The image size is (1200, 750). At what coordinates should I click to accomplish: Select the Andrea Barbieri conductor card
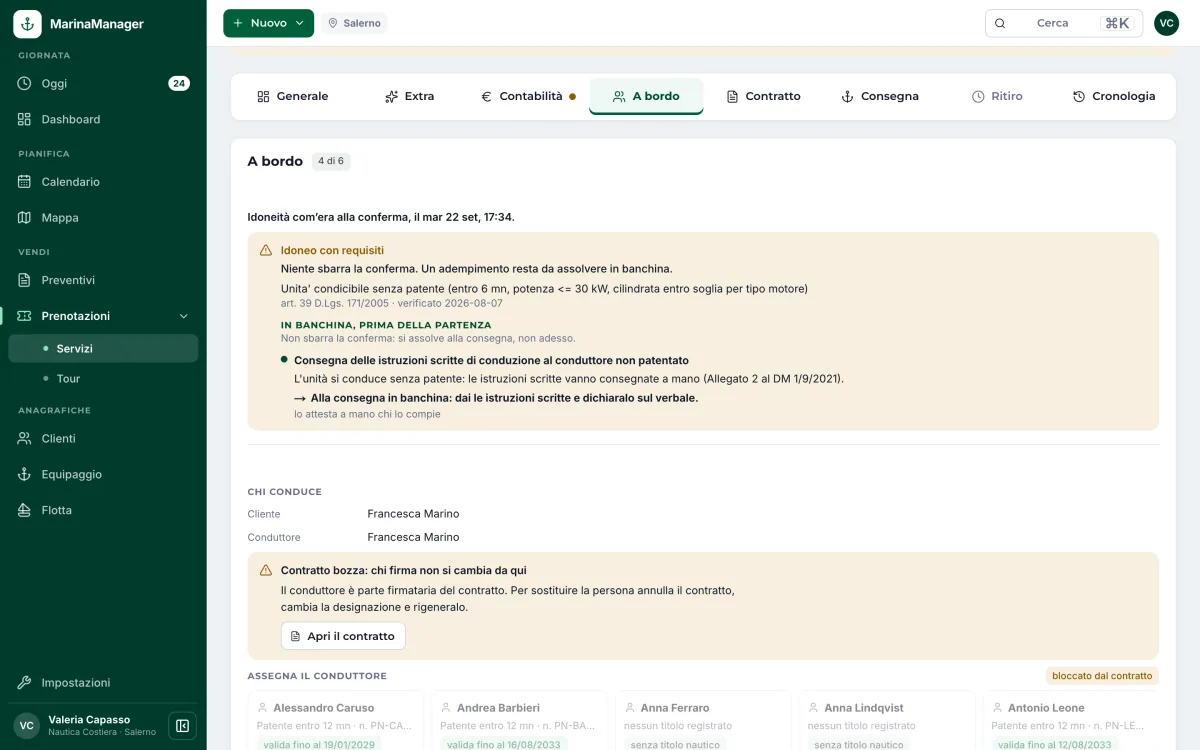[519, 720]
